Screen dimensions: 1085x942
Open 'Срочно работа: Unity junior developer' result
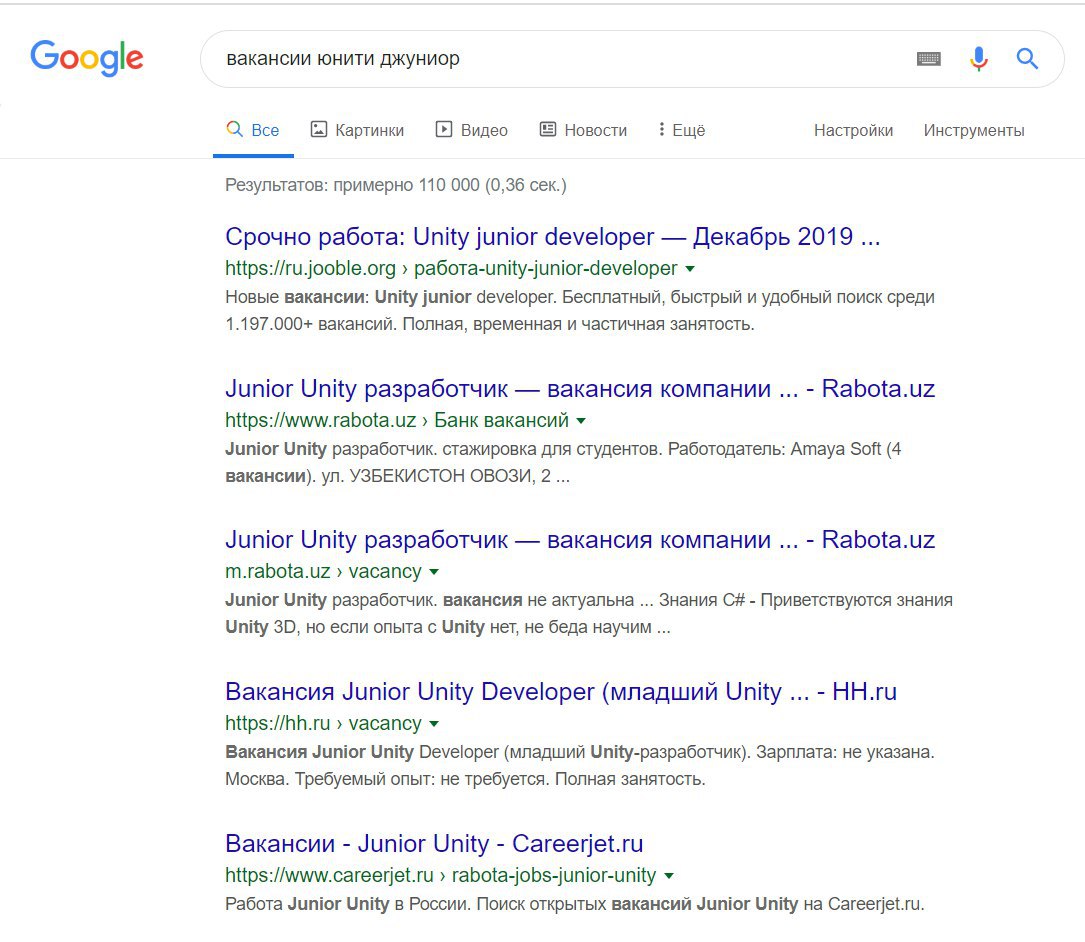[x=552, y=237]
